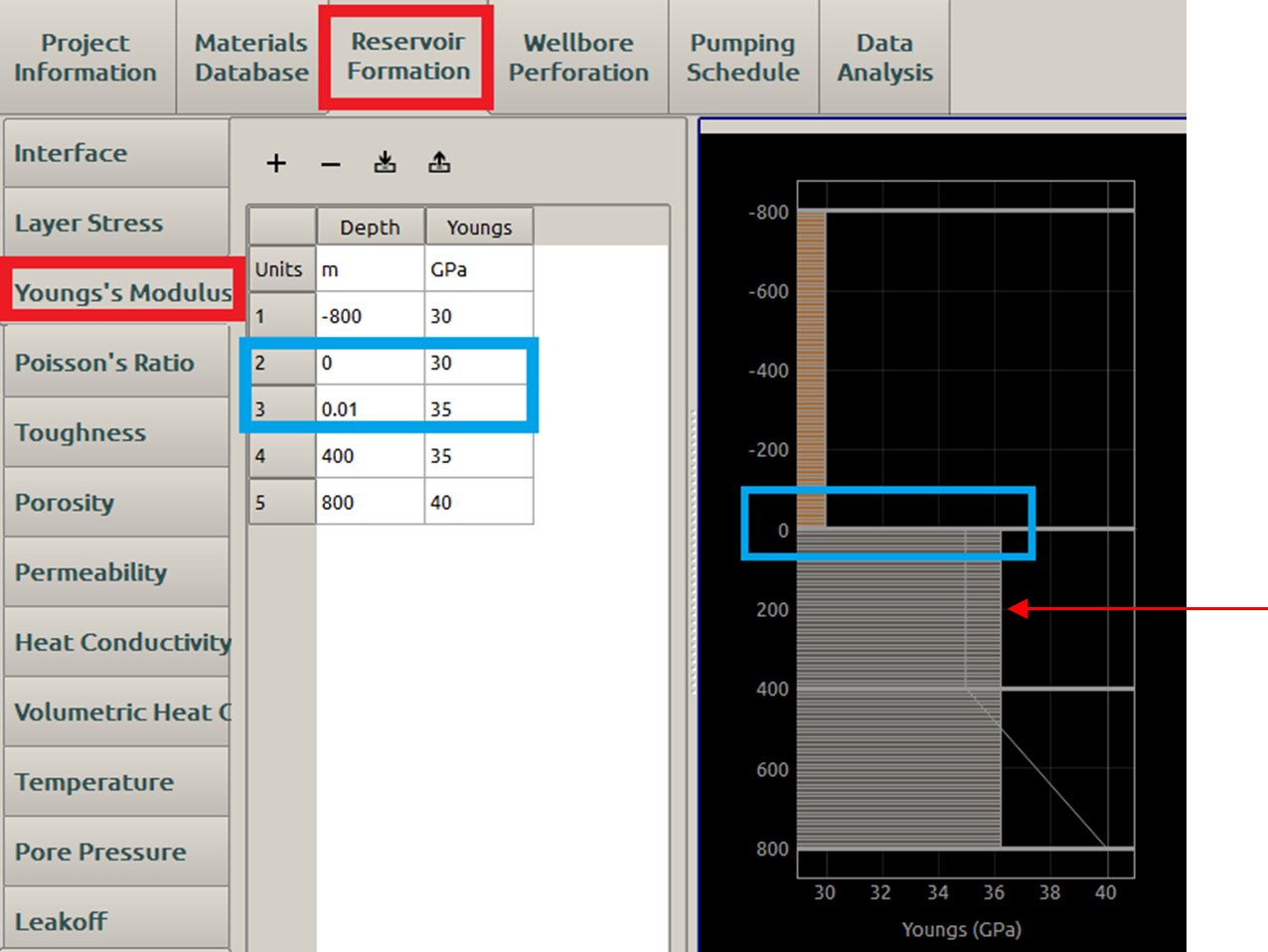
Task: Click Youngs cell '40' in row 5
Action: (479, 502)
